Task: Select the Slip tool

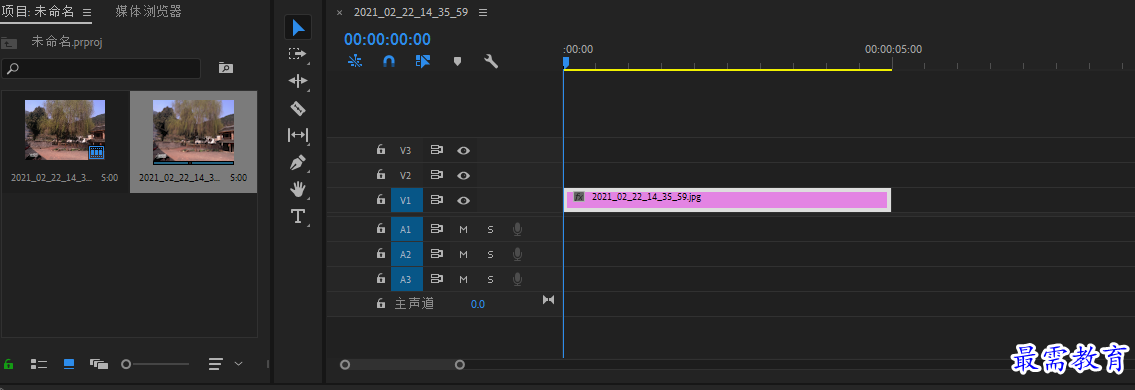Action: point(298,135)
